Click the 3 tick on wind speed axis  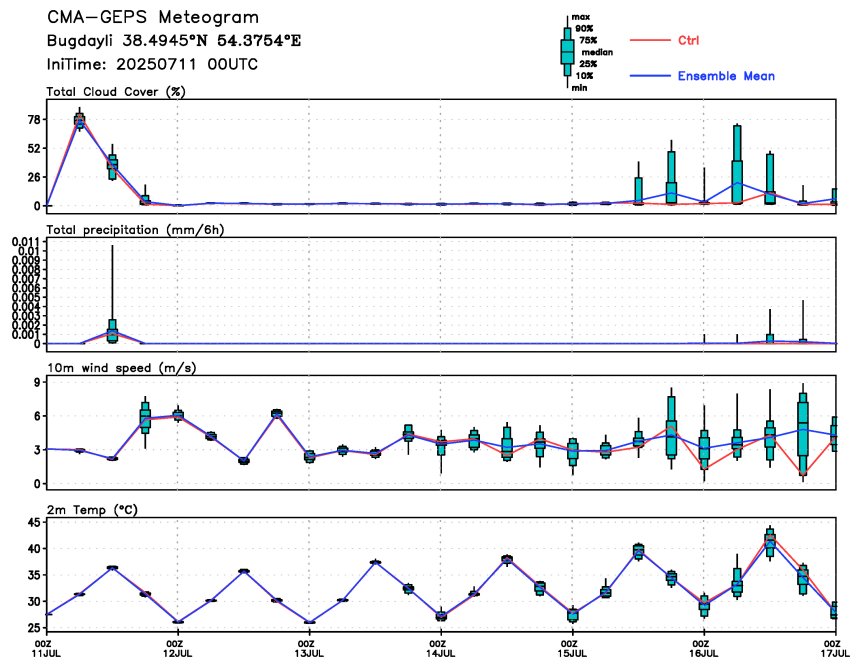[x=37, y=450]
